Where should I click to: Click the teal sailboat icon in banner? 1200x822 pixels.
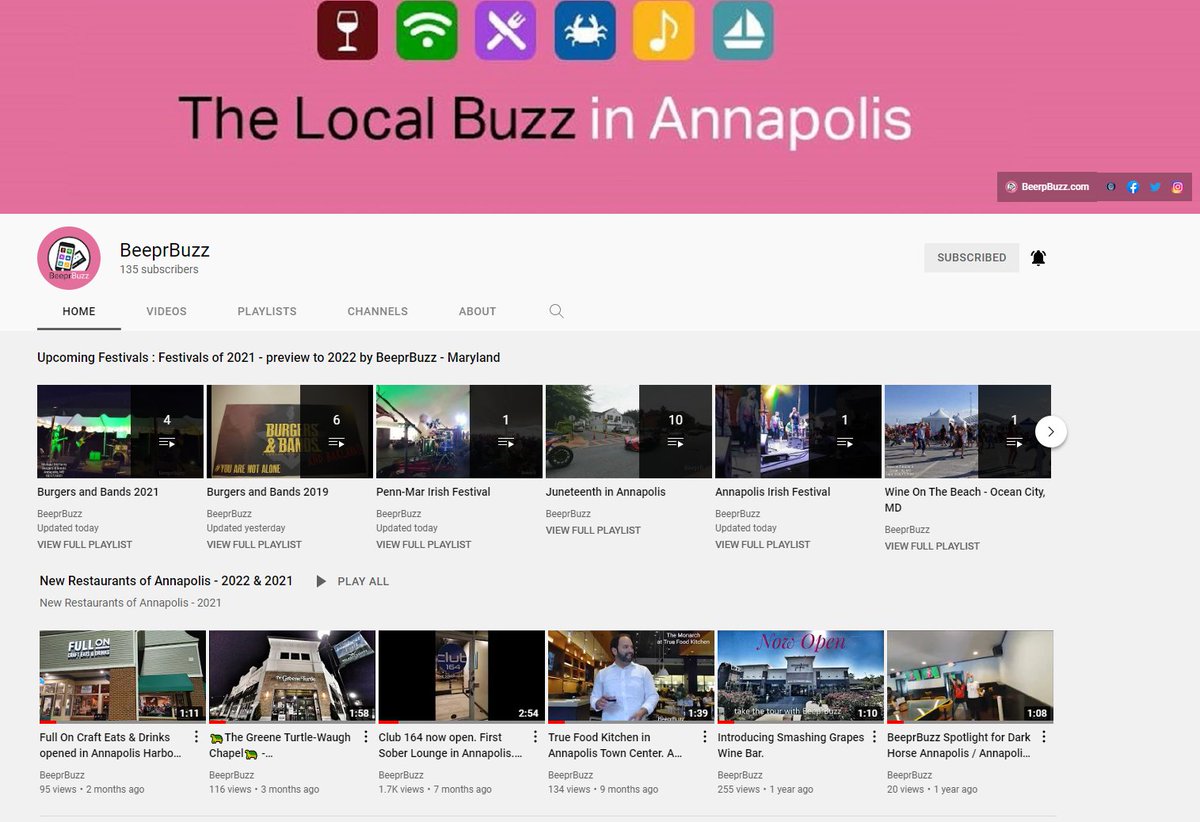tap(743, 30)
